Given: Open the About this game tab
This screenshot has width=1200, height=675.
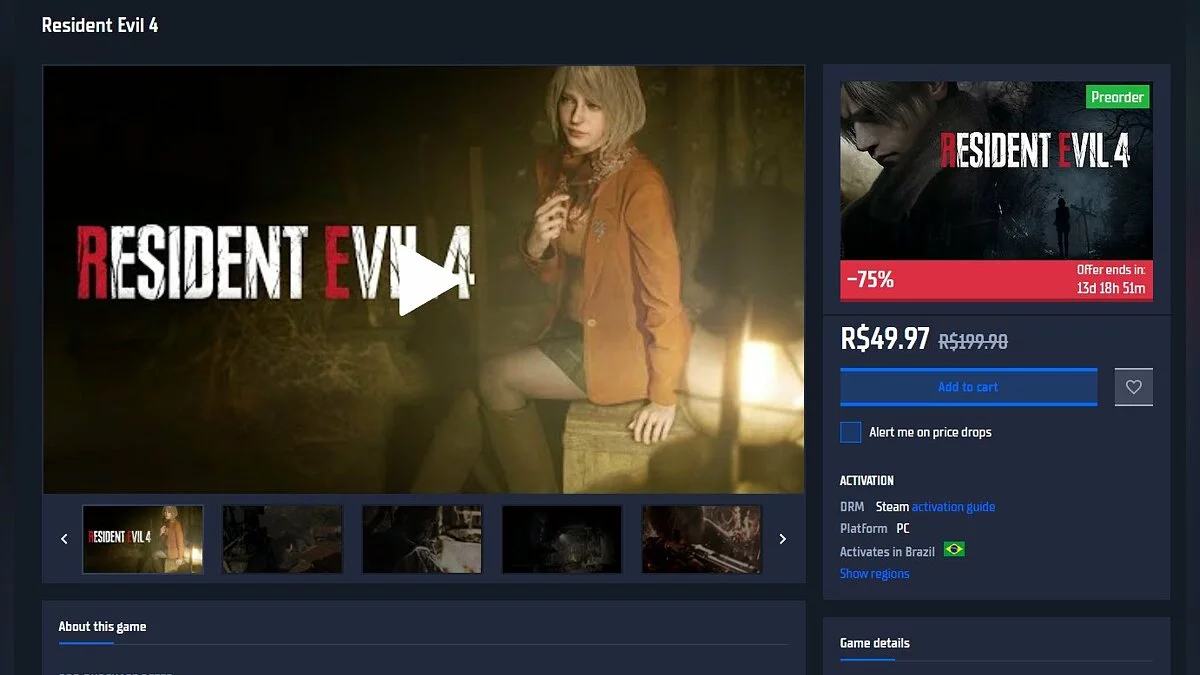Looking at the screenshot, I should 102,627.
